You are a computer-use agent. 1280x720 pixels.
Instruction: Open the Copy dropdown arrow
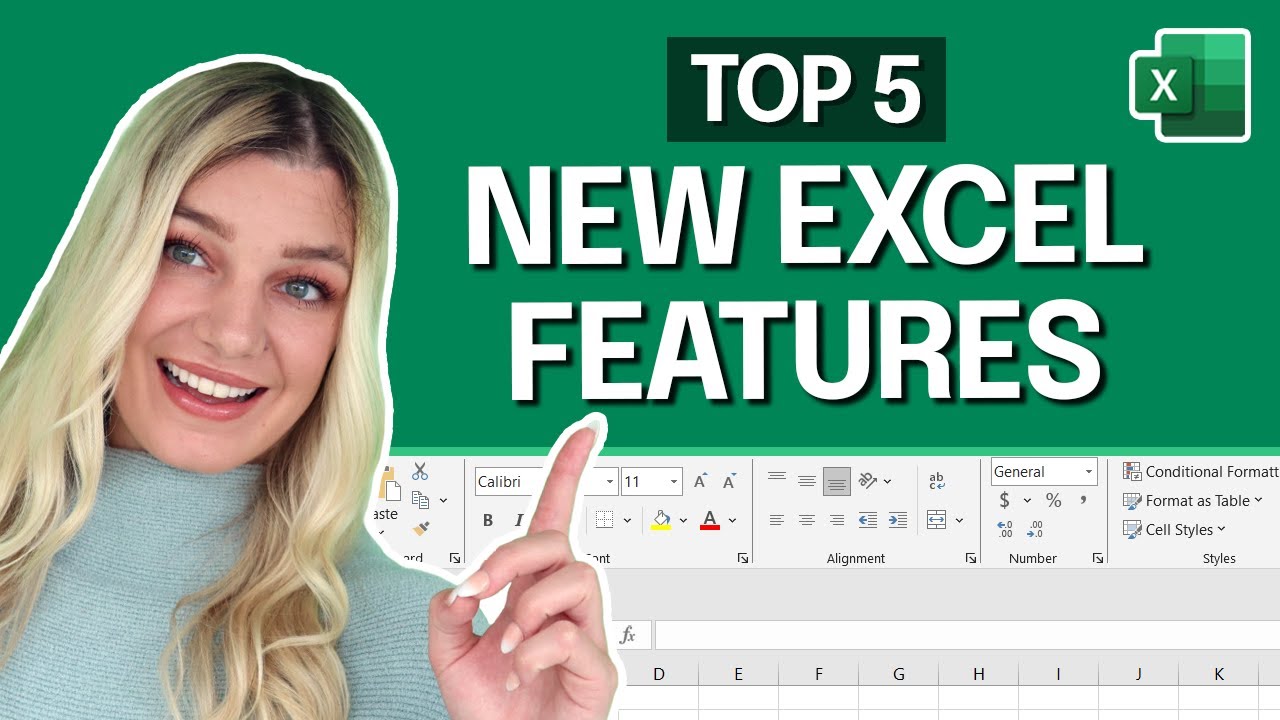(443, 501)
